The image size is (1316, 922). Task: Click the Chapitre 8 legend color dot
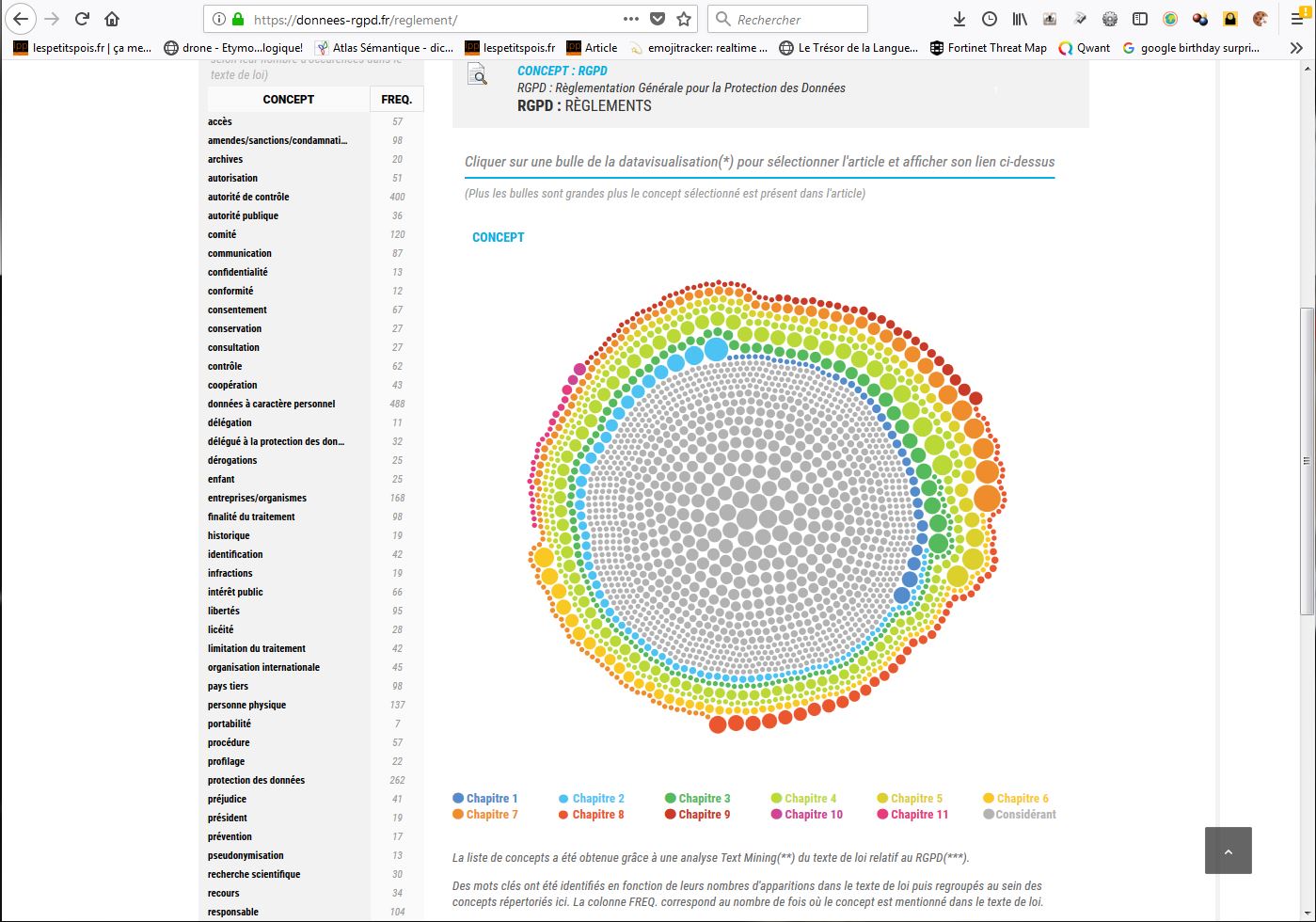coord(563,815)
